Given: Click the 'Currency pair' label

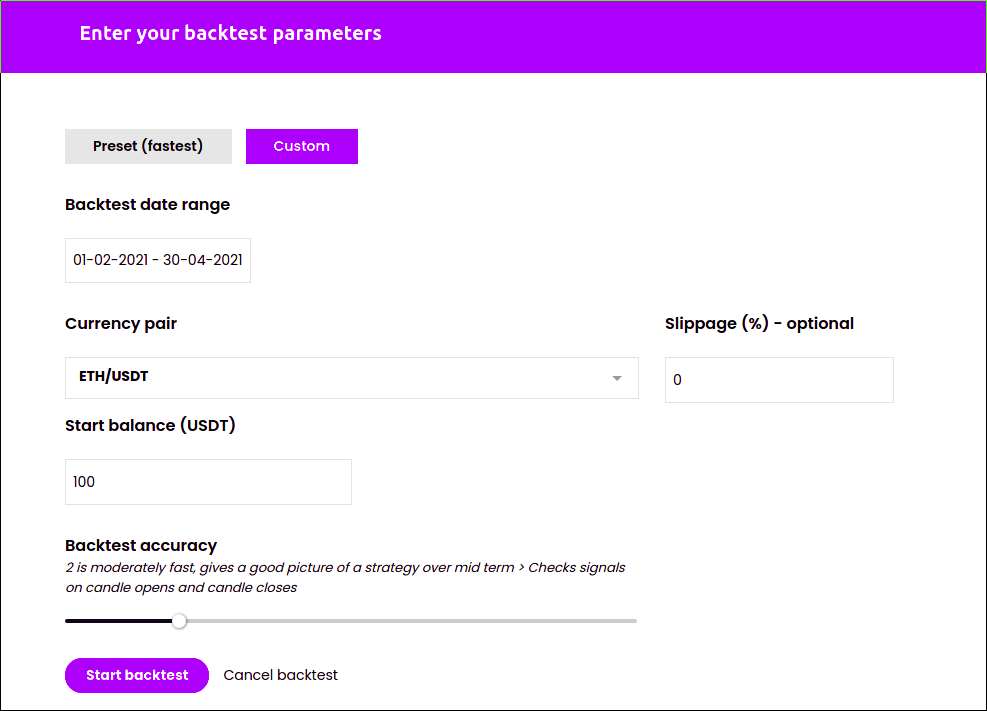Looking at the screenshot, I should click(x=121, y=323).
